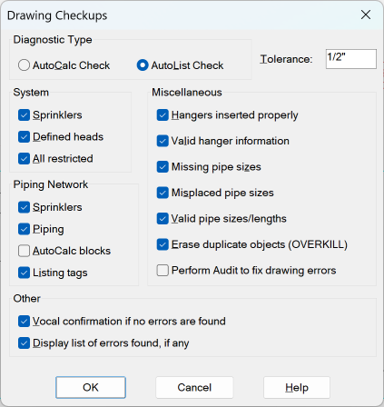Toggle the Listing tags checkbox
Viewport: 384px width, 407px height.
[24, 273]
